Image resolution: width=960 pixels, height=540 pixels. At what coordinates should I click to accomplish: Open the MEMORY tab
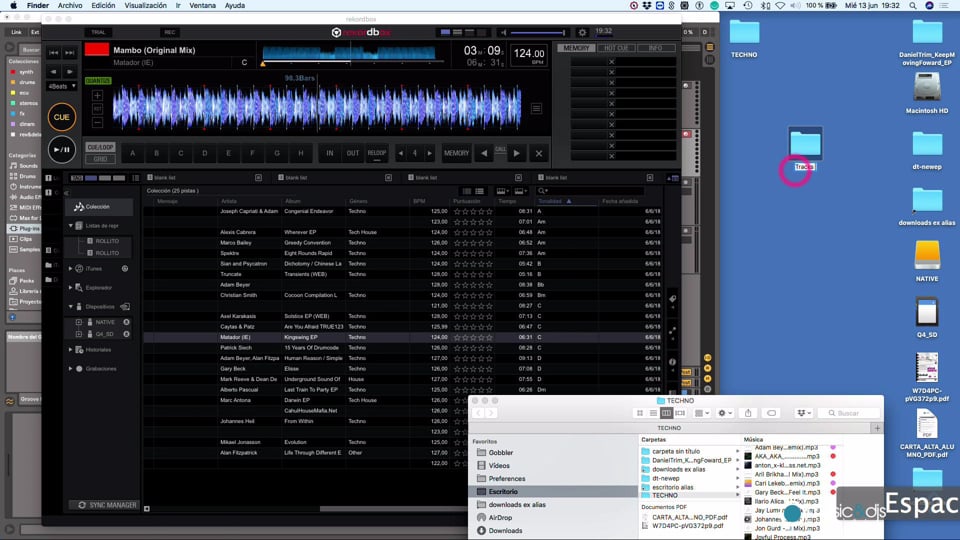pyautogui.click(x=576, y=48)
